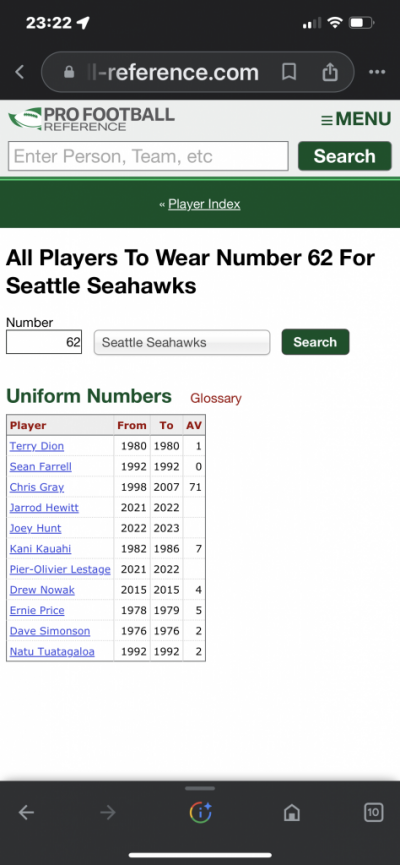The width and height of the screenshot is (400, 865).
Task: Focus the Enter Person, Team, etc search field
Action: pos(148,156)
